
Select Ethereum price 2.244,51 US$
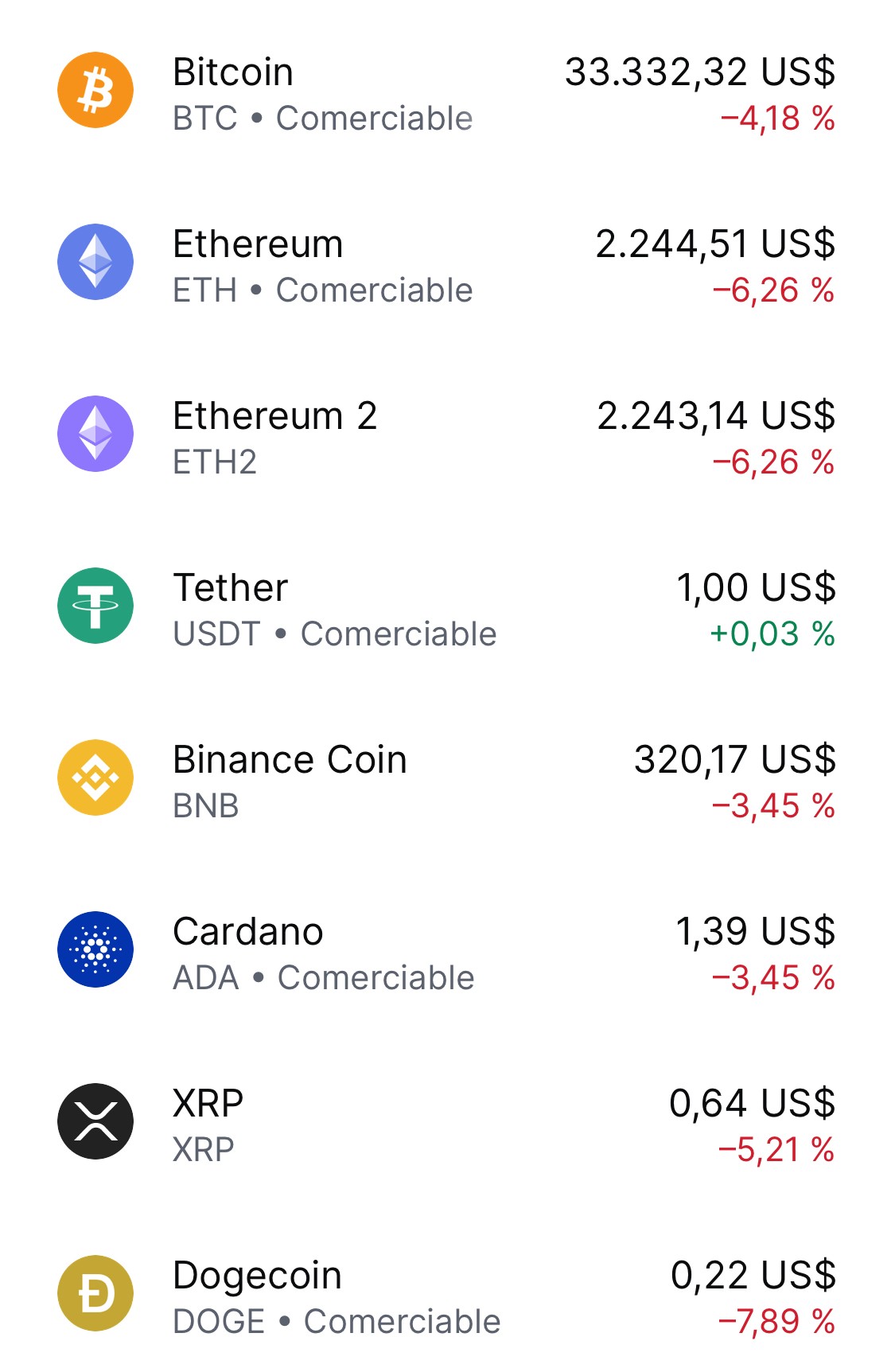715,244
